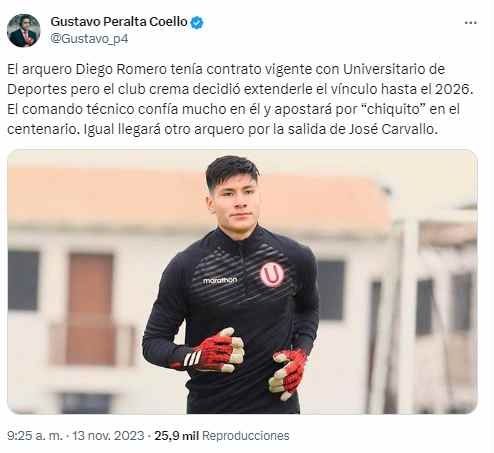The image size is (494, 453).
Task: Click the display name Gustavo Peralta Coello
Action: point(119,22)
